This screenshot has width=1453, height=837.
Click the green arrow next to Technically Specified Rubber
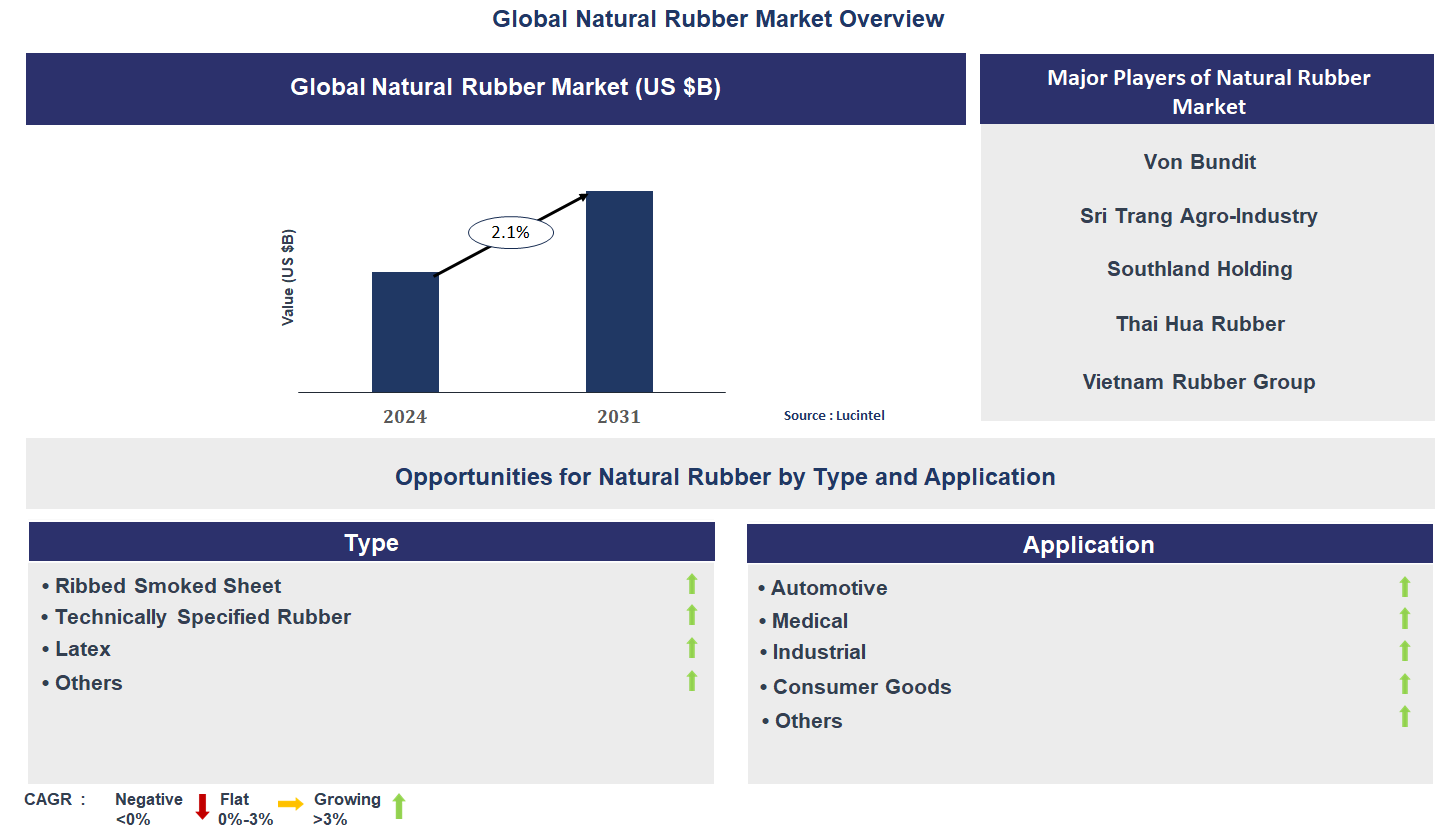(x=691, y=615)
